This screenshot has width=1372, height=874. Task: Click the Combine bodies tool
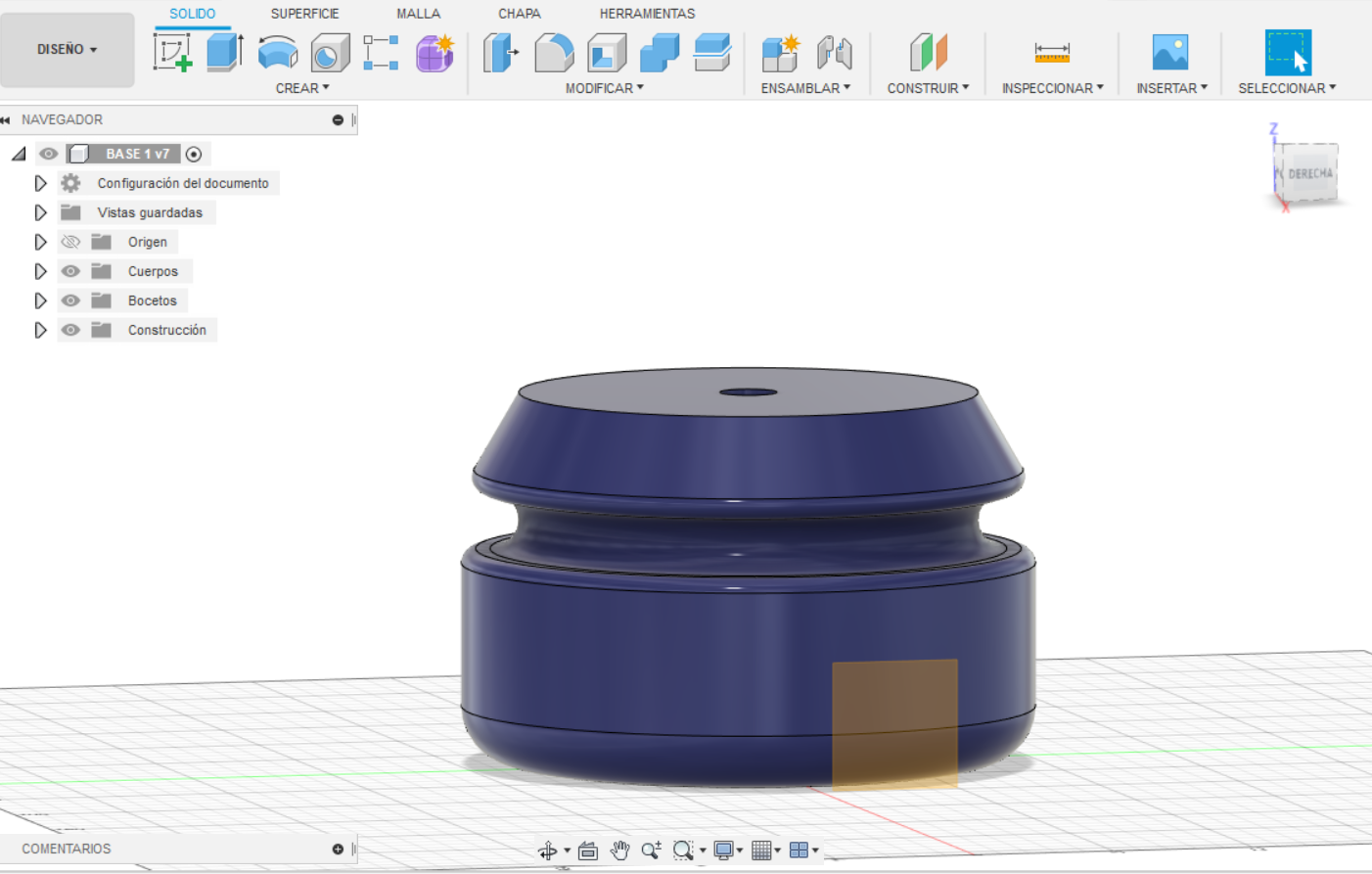click(660, 53)
